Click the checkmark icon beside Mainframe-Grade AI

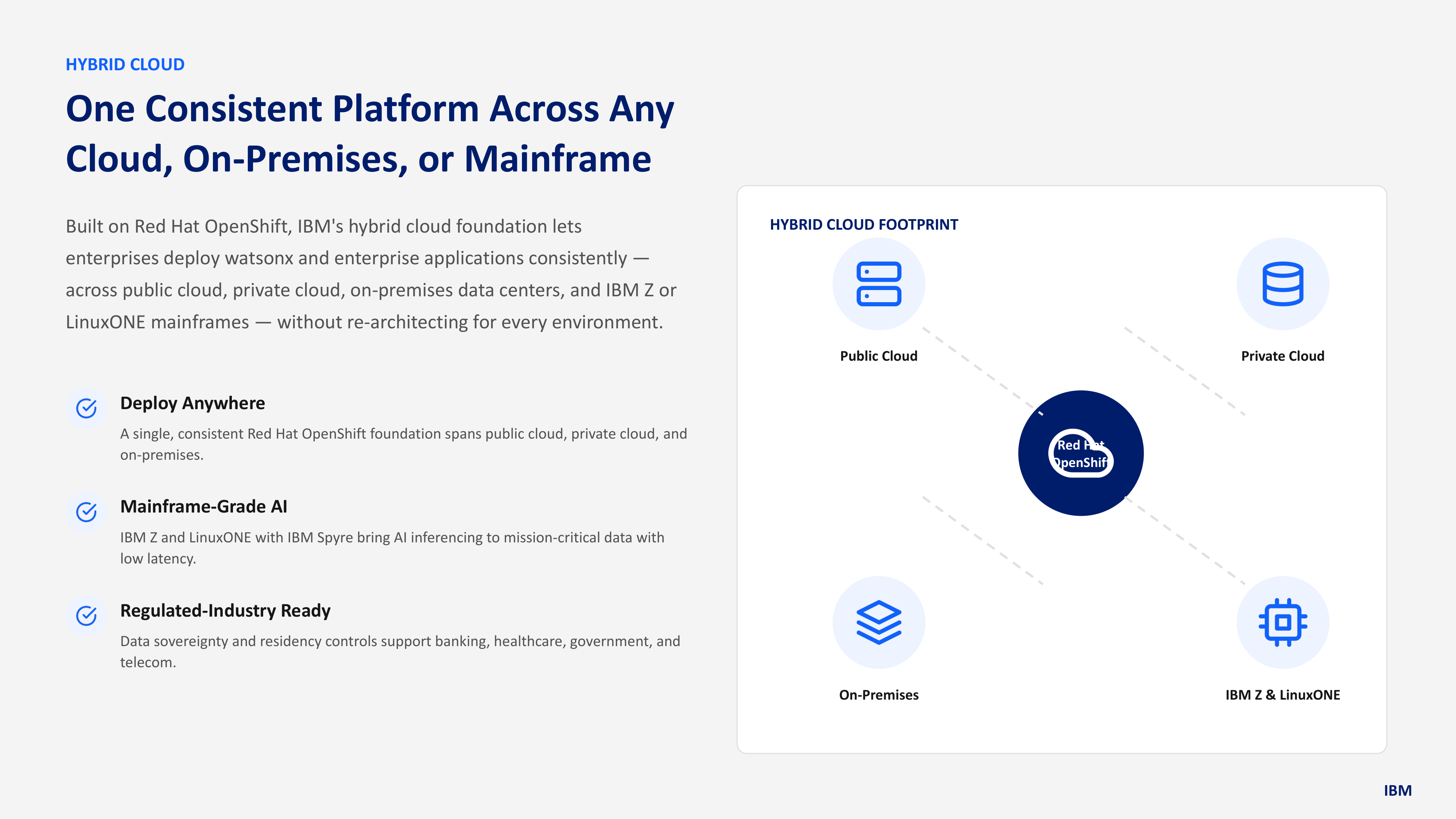point(87,512)
